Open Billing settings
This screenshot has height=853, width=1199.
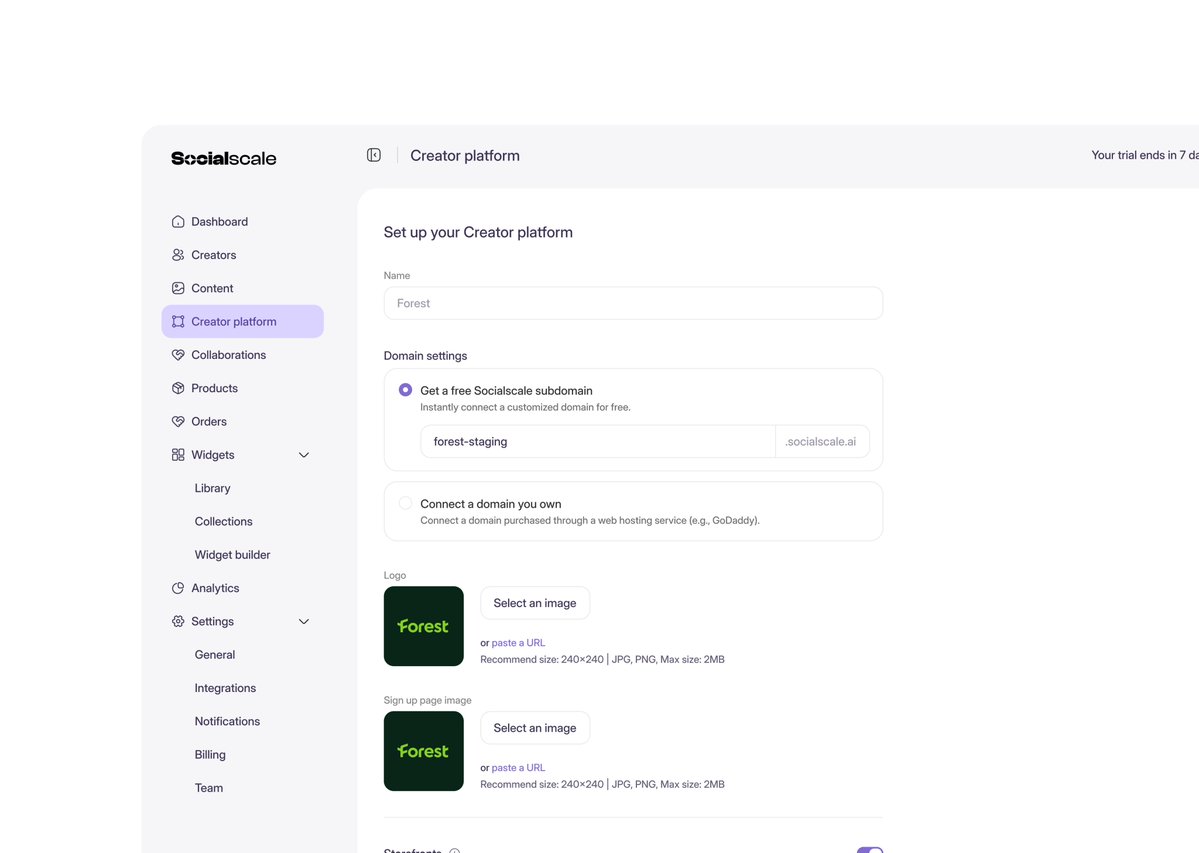coord(210,754)
